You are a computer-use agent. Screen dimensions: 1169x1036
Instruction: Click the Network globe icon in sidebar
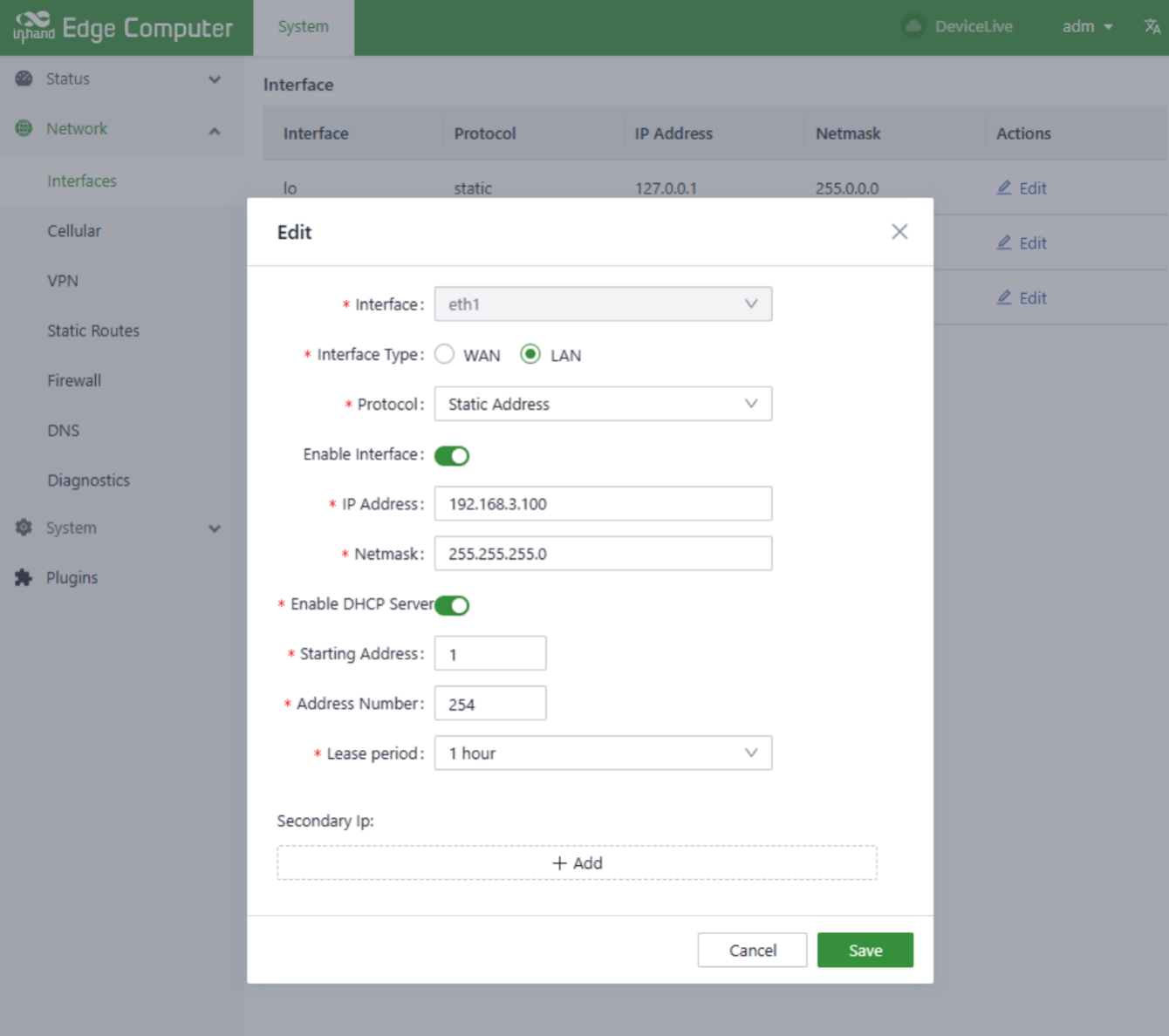(x=24, y=128)
